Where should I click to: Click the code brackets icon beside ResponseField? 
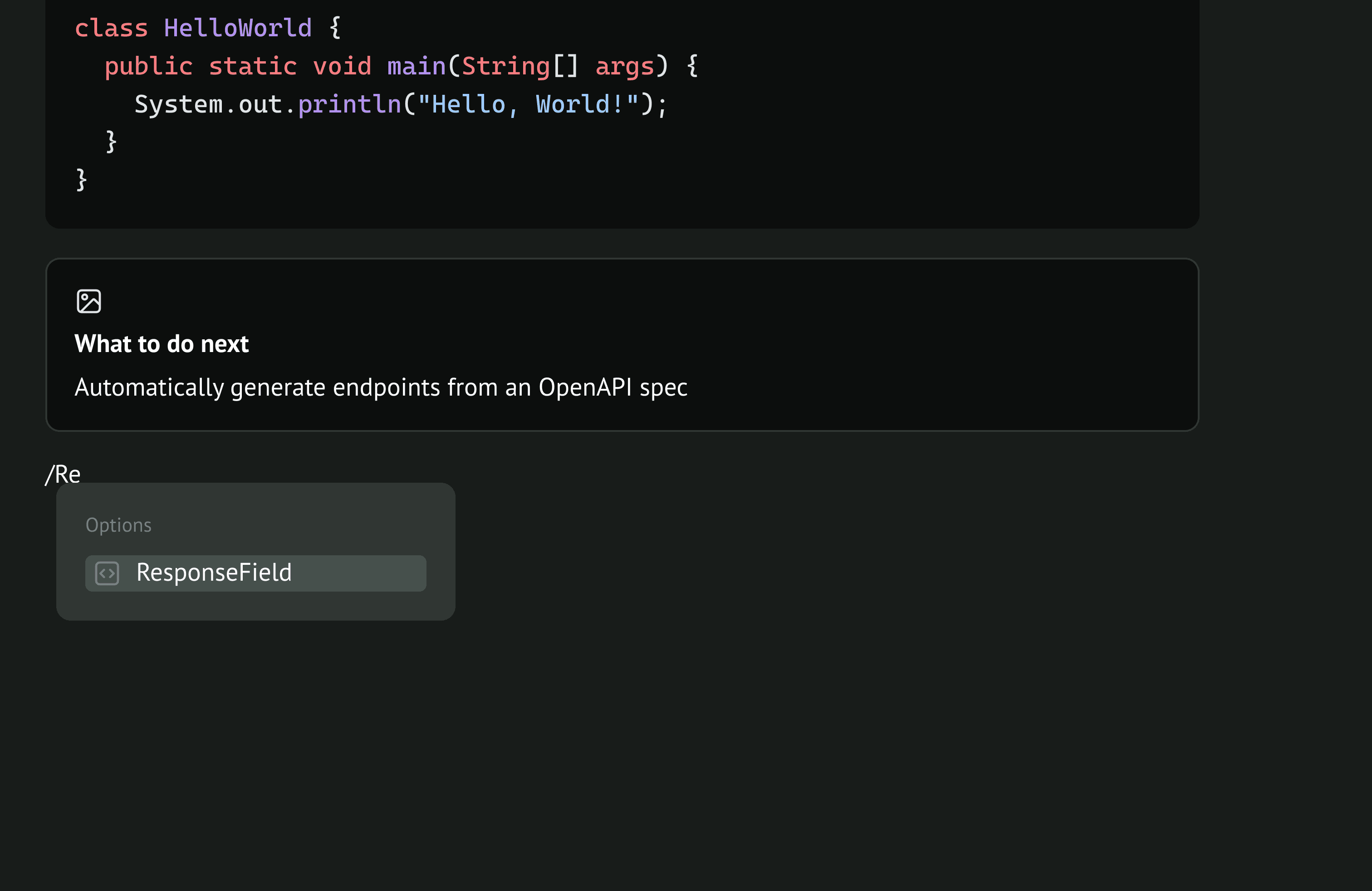[107, 573]
